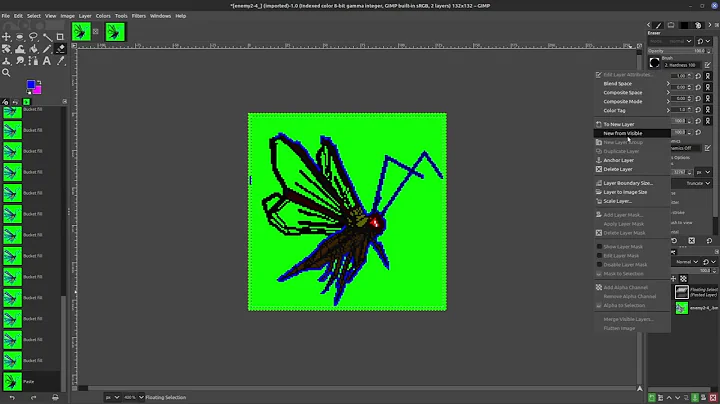Open the Filters menu
The width and height of the screenshot is (720, 404).
(139, 16)
